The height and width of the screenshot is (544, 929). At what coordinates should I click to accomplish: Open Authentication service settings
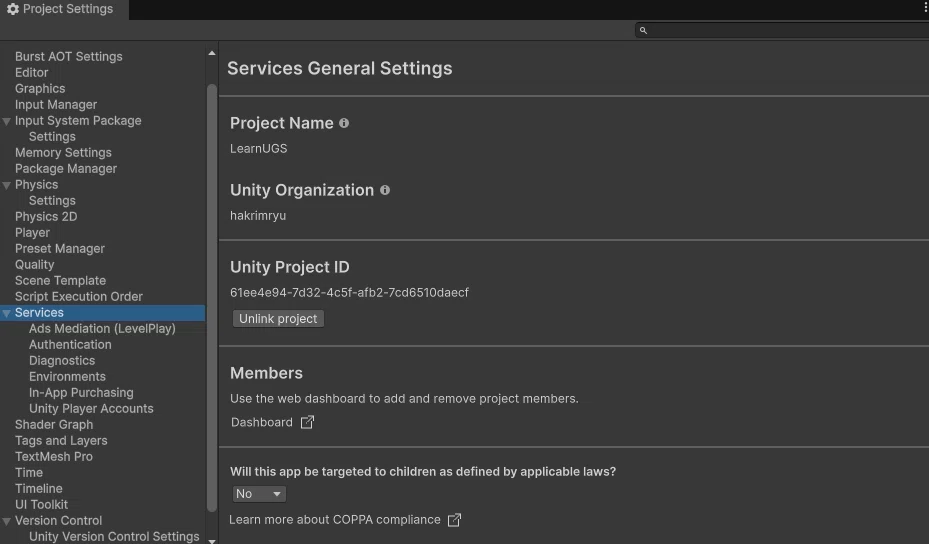70,344
